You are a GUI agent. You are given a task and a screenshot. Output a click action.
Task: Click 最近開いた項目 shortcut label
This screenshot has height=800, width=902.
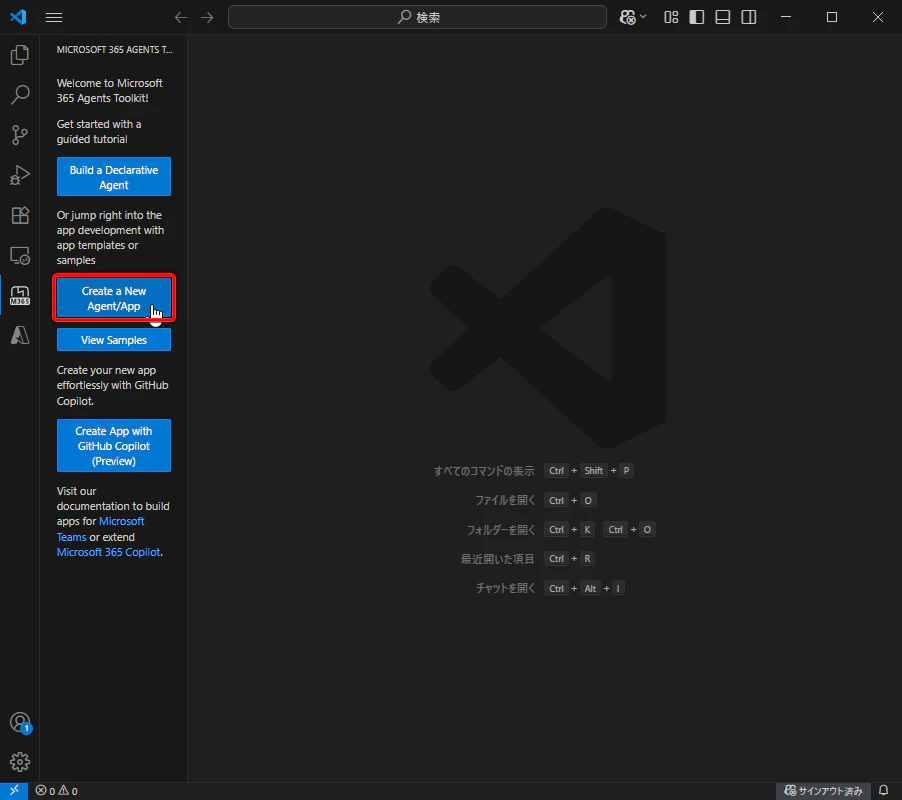tap(497, 558)
